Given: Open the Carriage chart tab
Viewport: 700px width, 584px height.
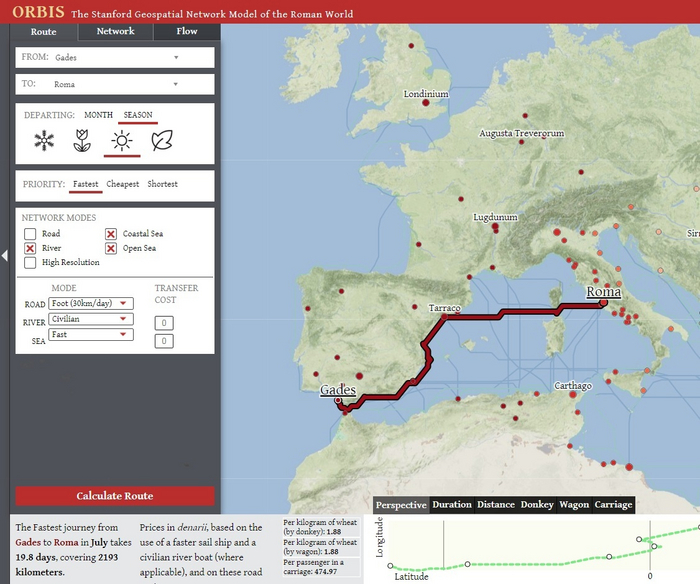Looking at the screenshot, I should click(x=613, y=505).
